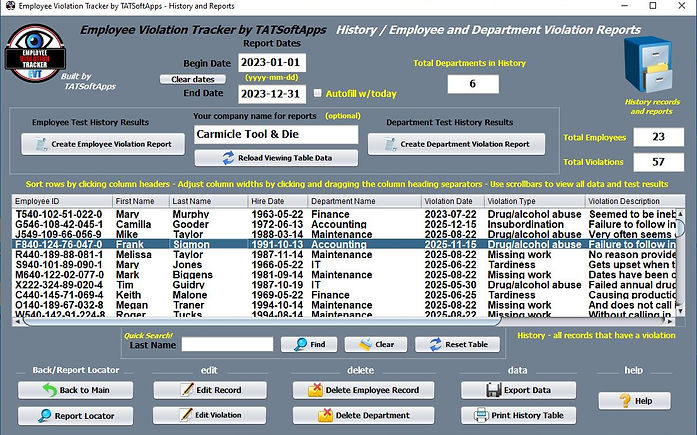Screen dimensions: 697x435
Task: Sort table by Violation Description column header
Action: 635,201
